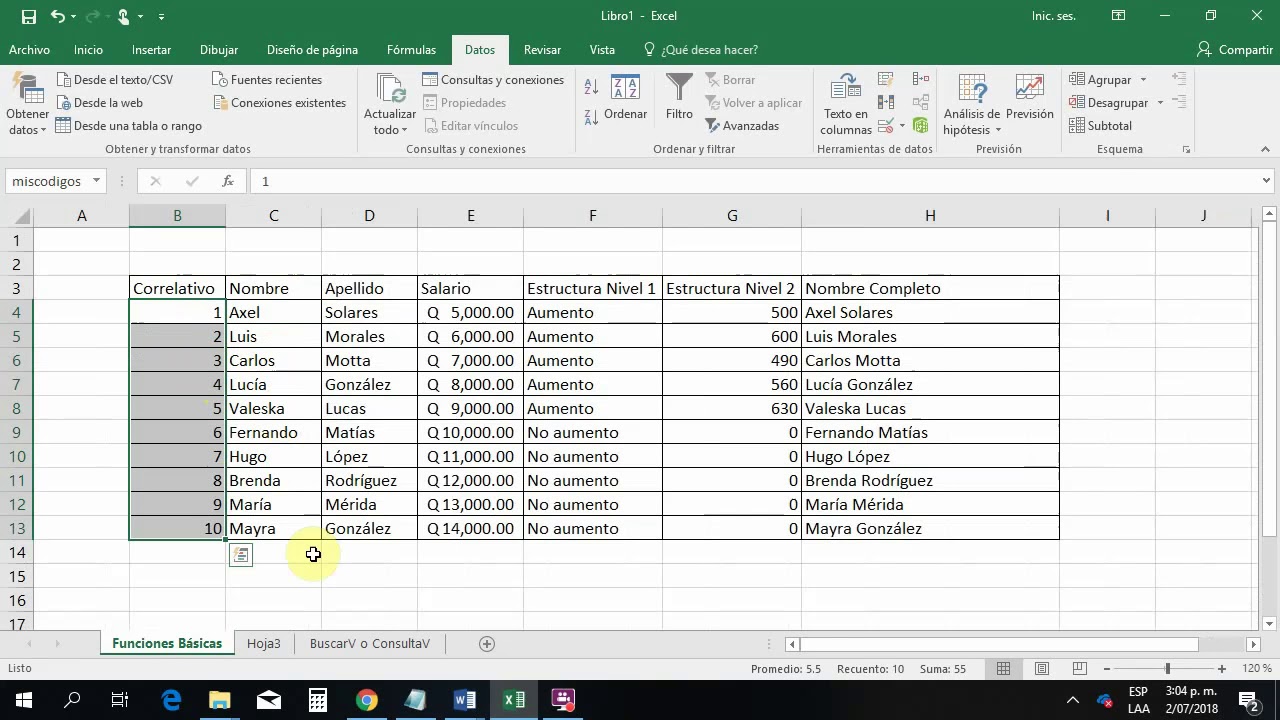Screen dimensions: 1280x720
Task: Switch to Normal view in the status bar
Action: [x=1003, y=669]
